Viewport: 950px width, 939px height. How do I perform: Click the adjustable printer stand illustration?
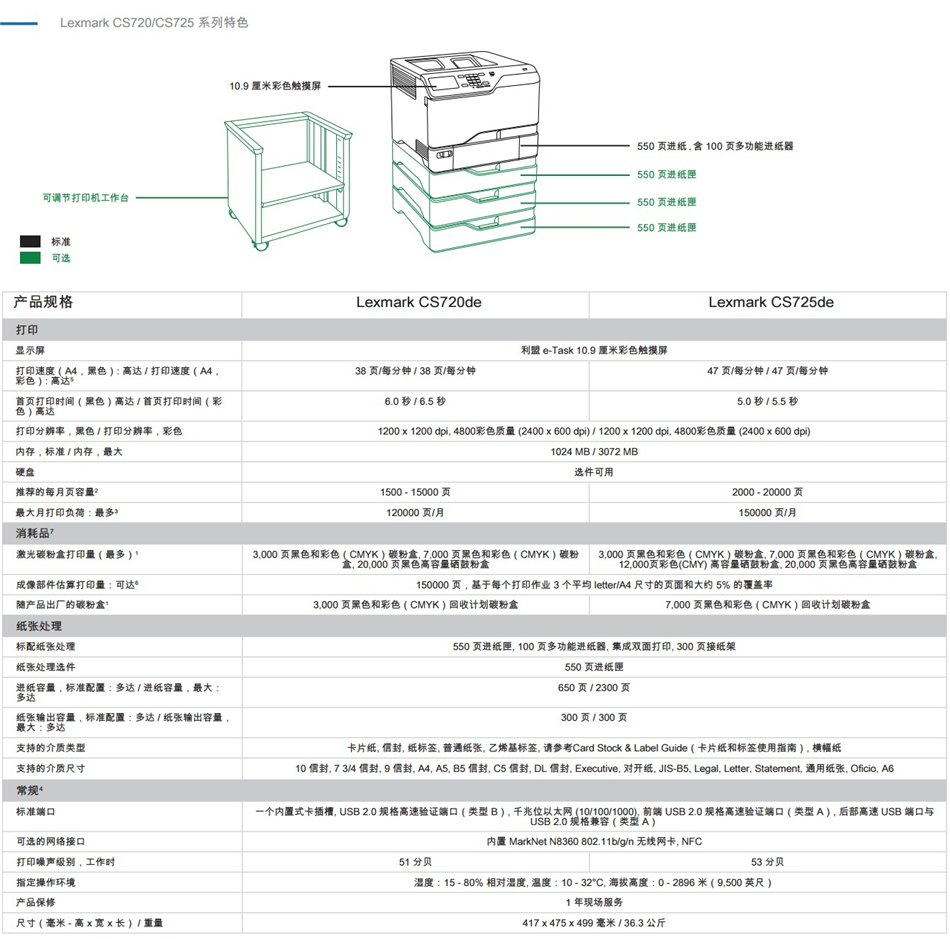pos(288,180)
